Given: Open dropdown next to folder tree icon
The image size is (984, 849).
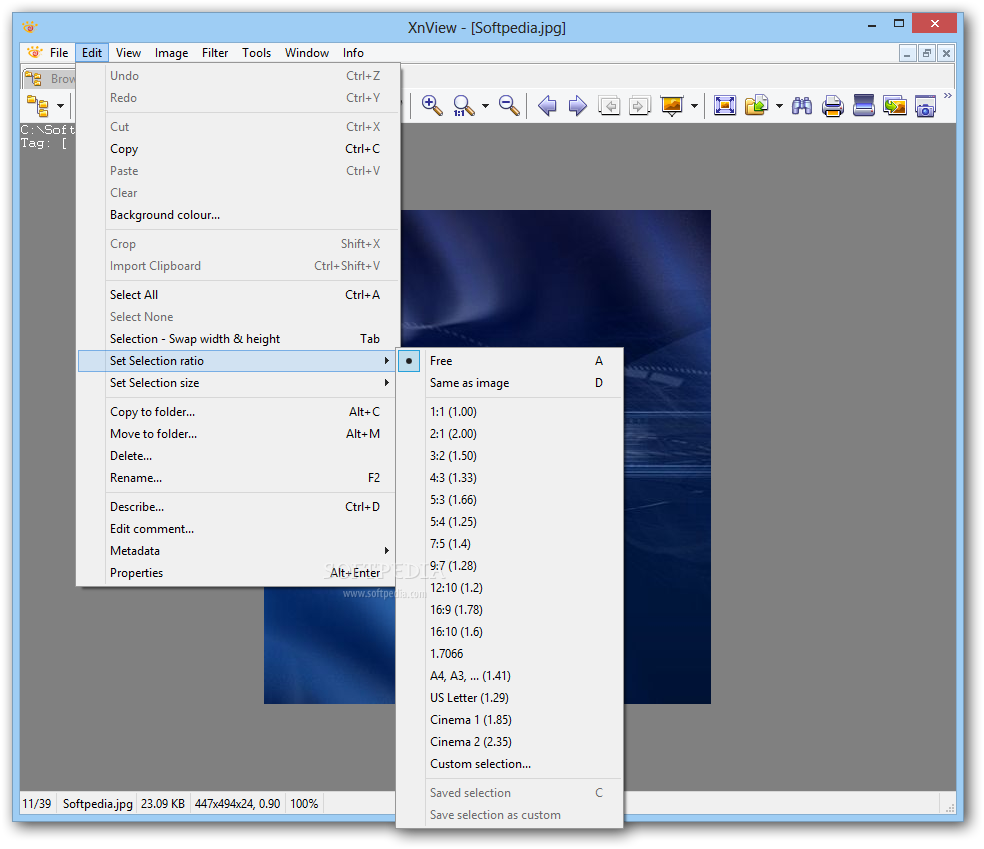Looking at the screenshot, I should click(x=60, y=105).
